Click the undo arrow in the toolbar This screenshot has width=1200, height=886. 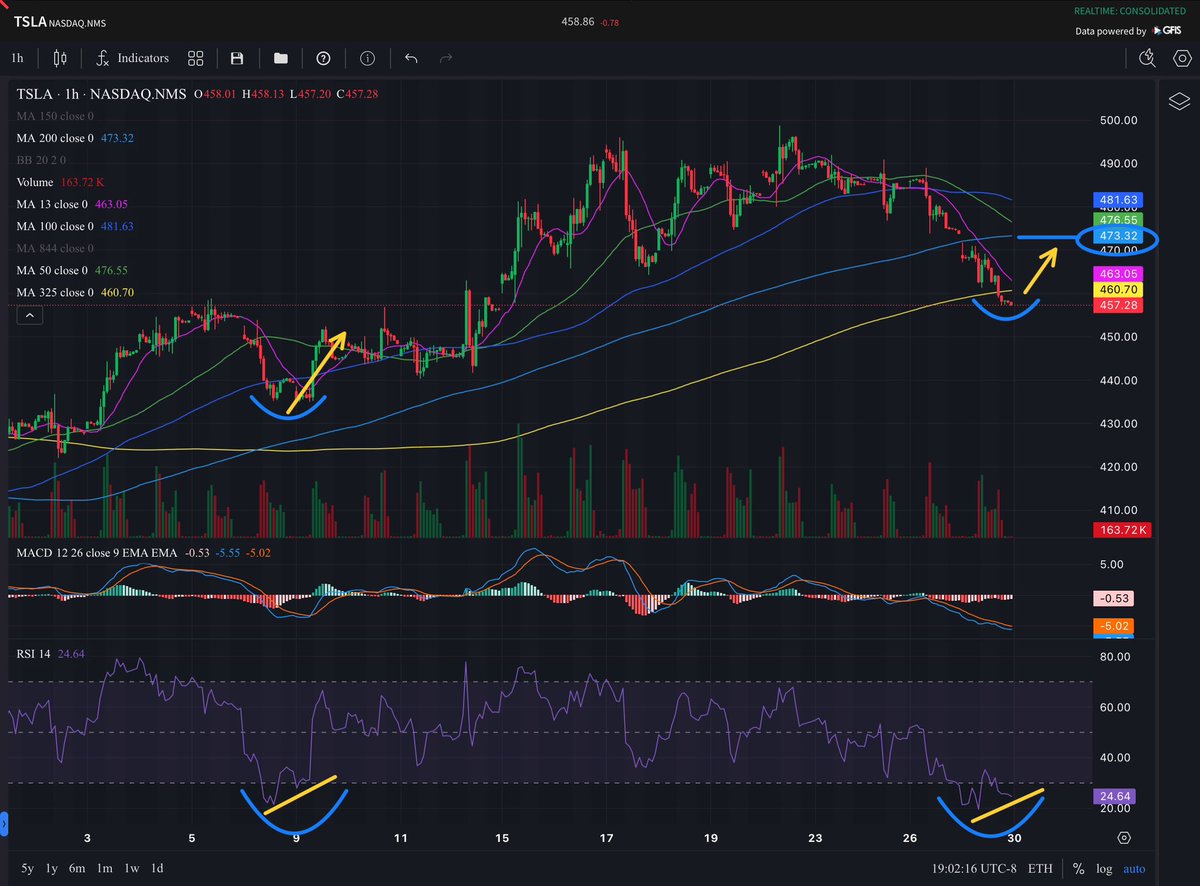(x=411, y=58)
